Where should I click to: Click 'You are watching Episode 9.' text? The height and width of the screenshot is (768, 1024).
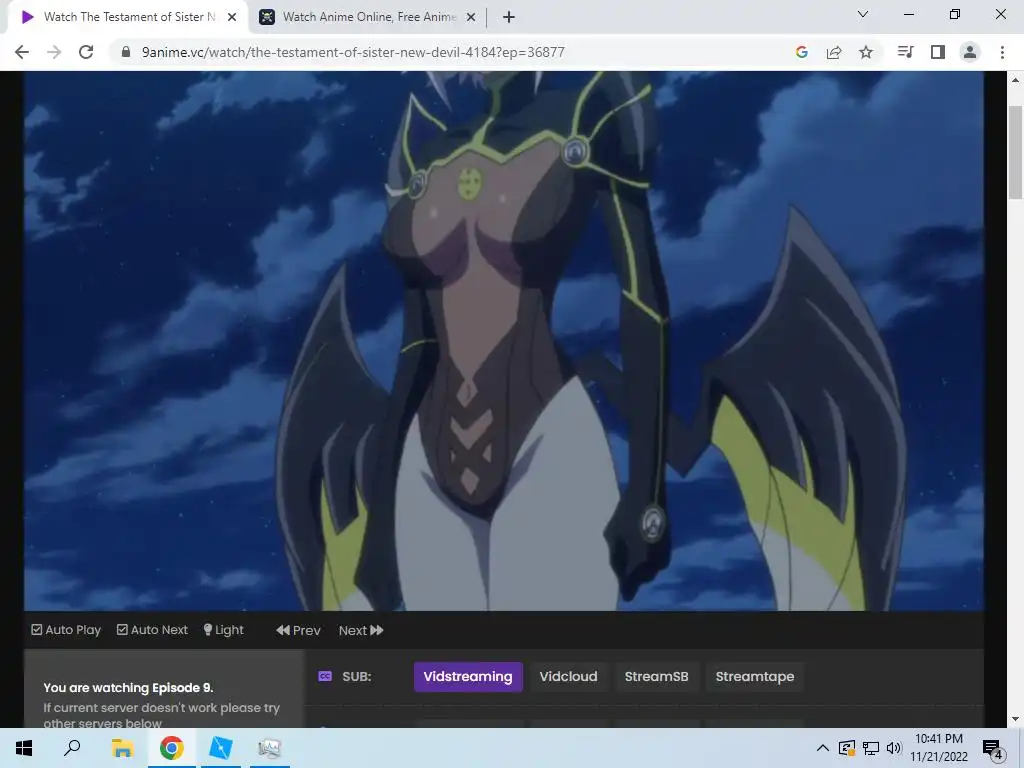128,688
